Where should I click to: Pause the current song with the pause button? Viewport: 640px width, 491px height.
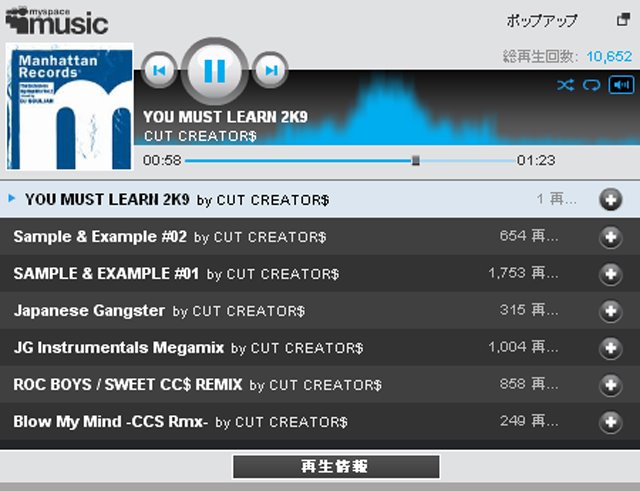coord(215,71)
